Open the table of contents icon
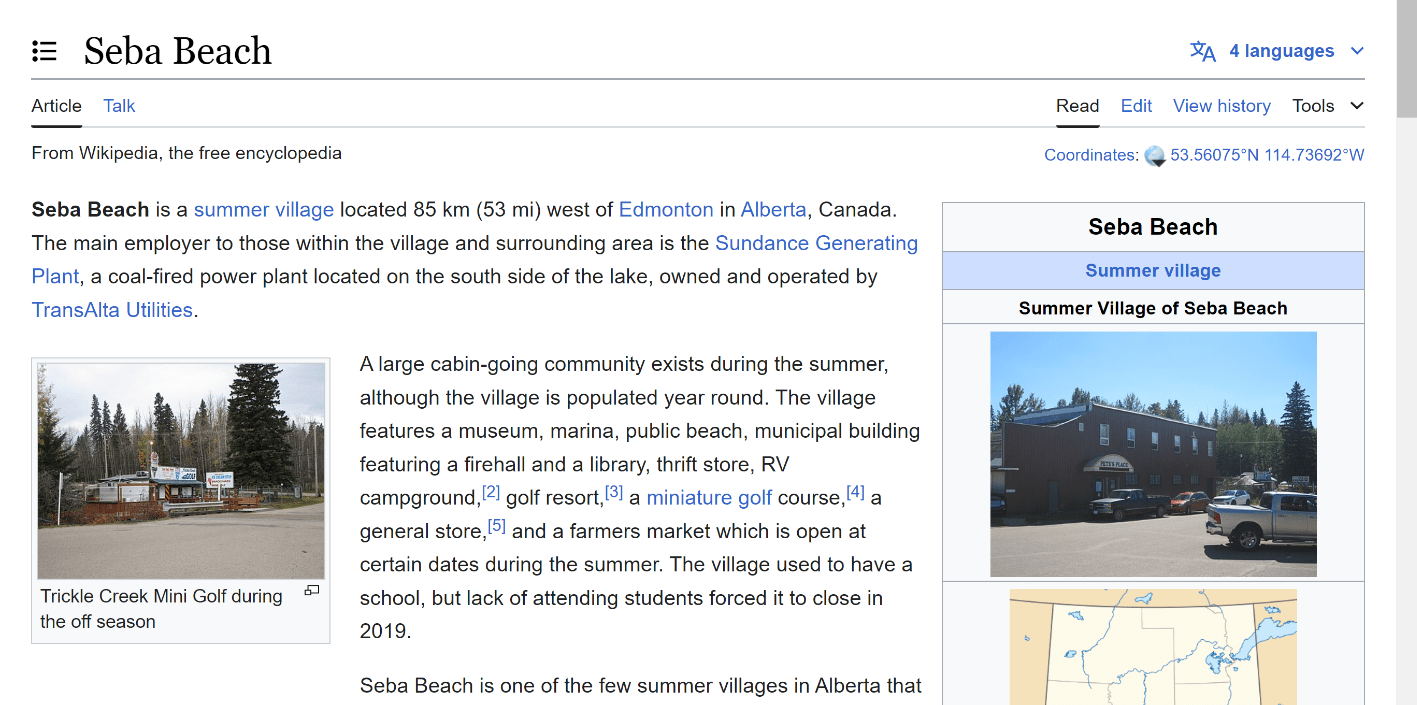Image resolution: width=1417 pixels, height=705 pixels. coord(44,51)
